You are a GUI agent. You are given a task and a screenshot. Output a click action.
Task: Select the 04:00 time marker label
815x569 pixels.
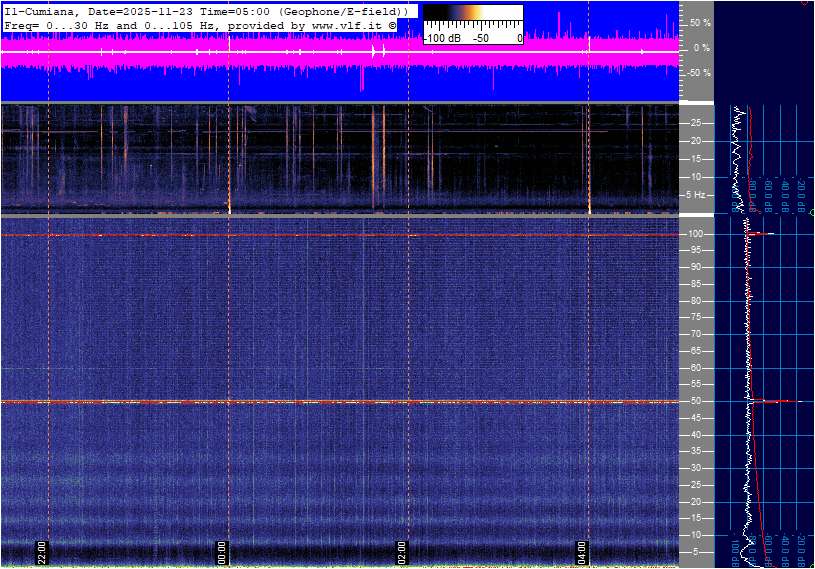pyautogui.click(x=582, y=553)
